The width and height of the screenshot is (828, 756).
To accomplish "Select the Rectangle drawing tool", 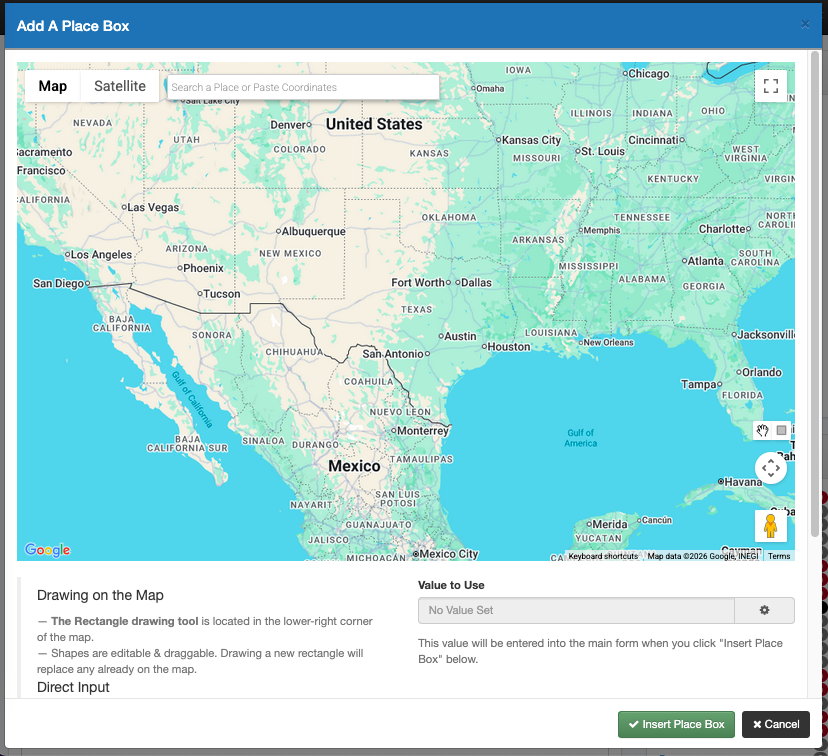I will [x=781, y=430].
